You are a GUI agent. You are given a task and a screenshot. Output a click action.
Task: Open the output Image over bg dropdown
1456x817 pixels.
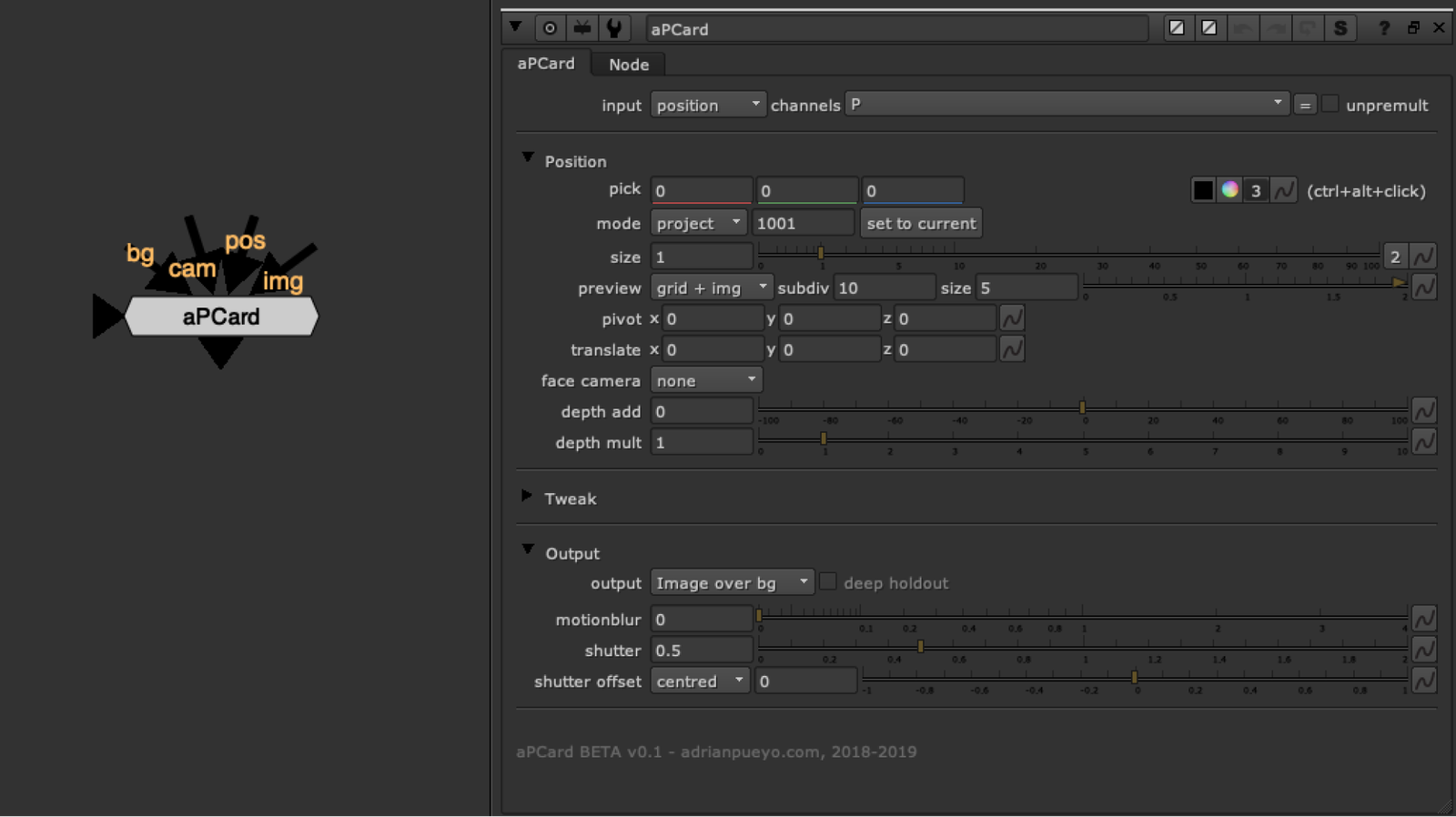732,582
